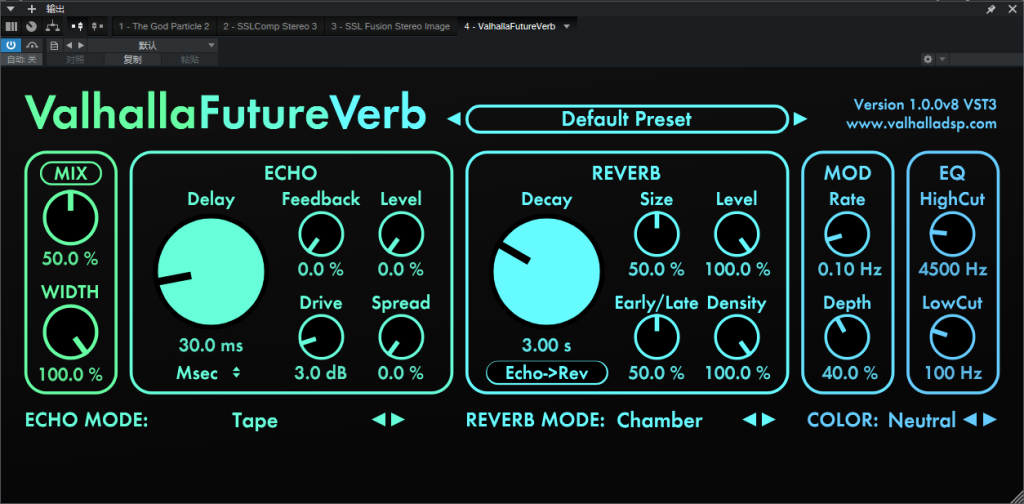Toggle the Echo->Rev routing button
The image size is (1024, 504).
coord(546,373)
